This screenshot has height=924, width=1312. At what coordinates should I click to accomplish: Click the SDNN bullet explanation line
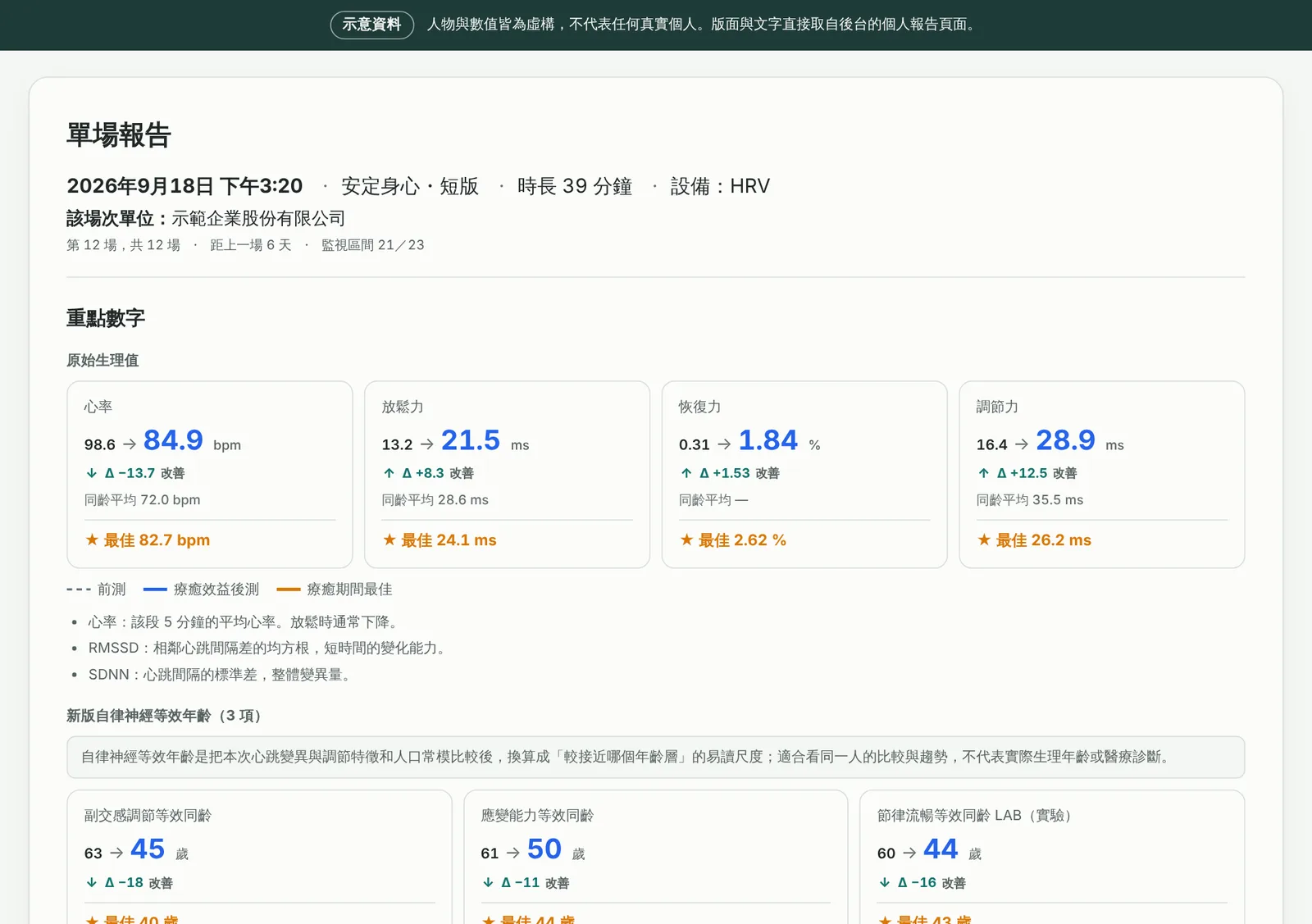221,675
